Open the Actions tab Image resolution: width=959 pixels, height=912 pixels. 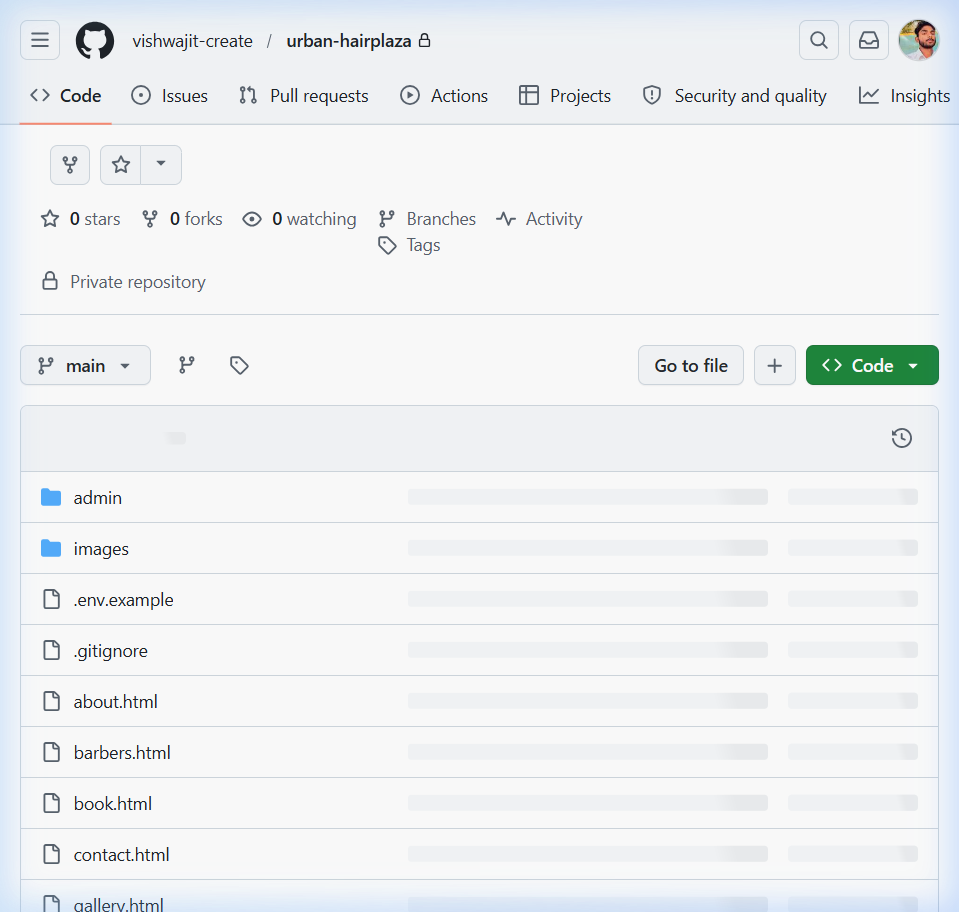click(x=444, y=96)
